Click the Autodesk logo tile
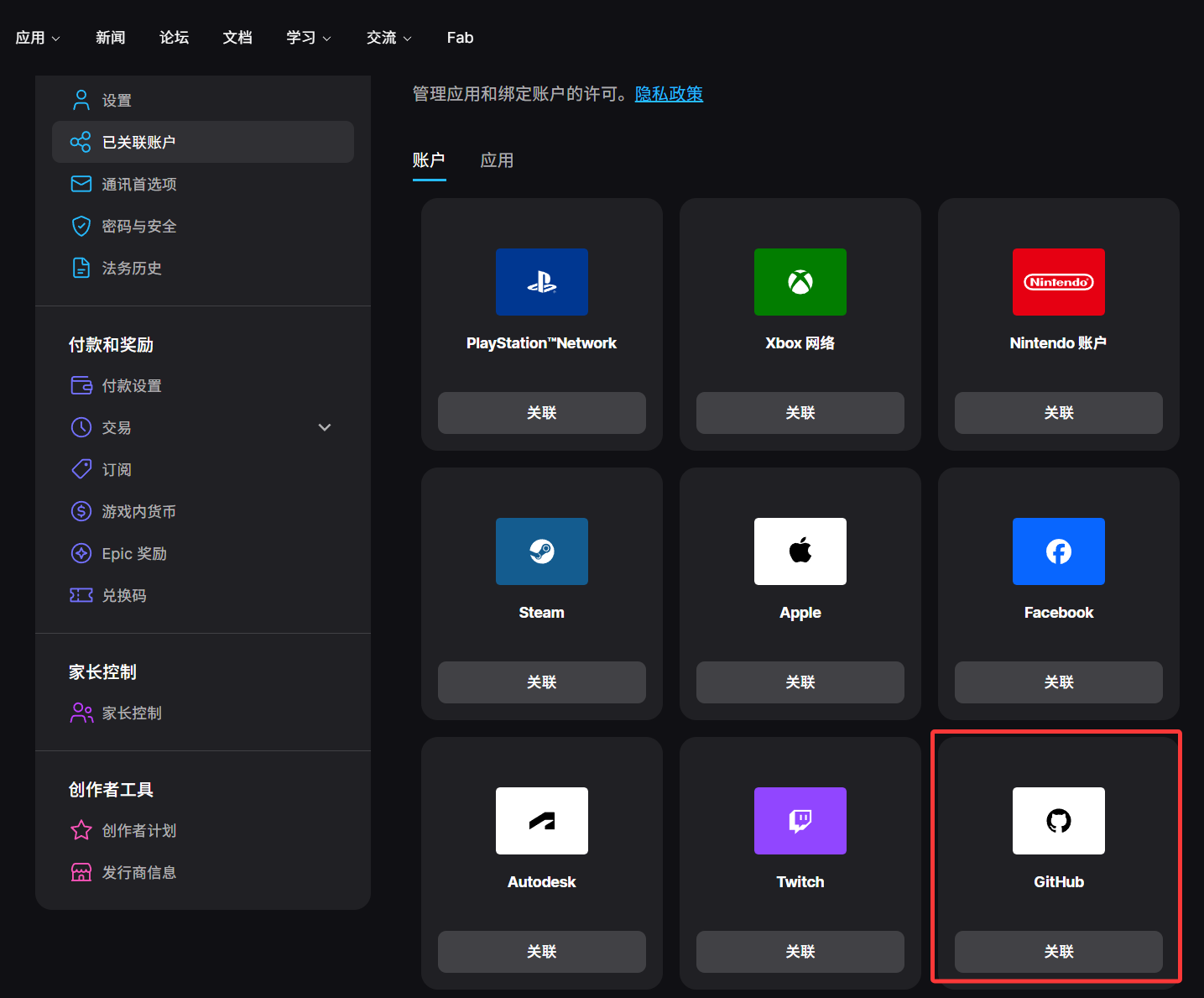 [x=542, y=821]
